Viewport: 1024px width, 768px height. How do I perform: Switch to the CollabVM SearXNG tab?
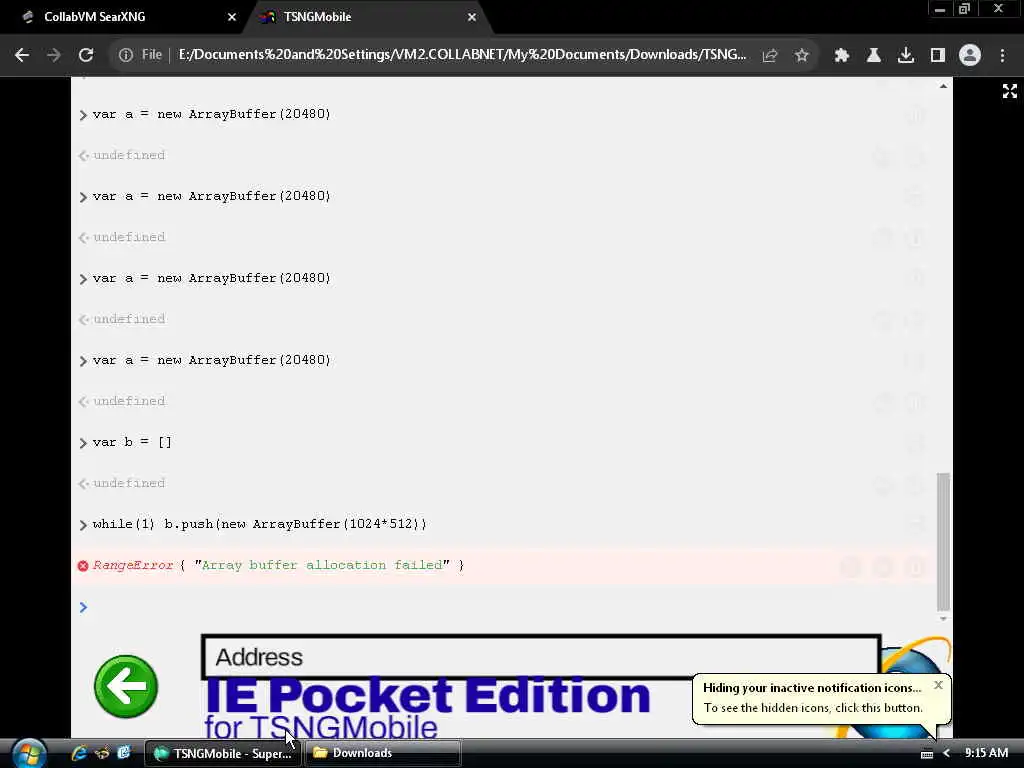(125, 17)
